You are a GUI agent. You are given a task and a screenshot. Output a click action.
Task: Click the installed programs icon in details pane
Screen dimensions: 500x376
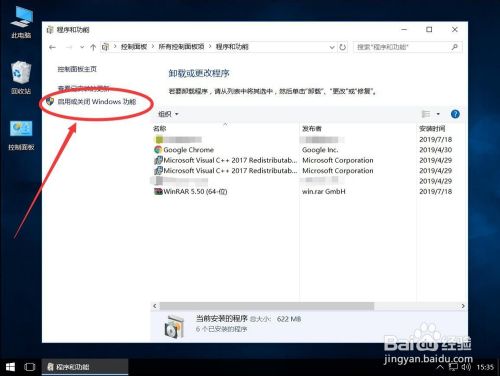pos(174,326)
